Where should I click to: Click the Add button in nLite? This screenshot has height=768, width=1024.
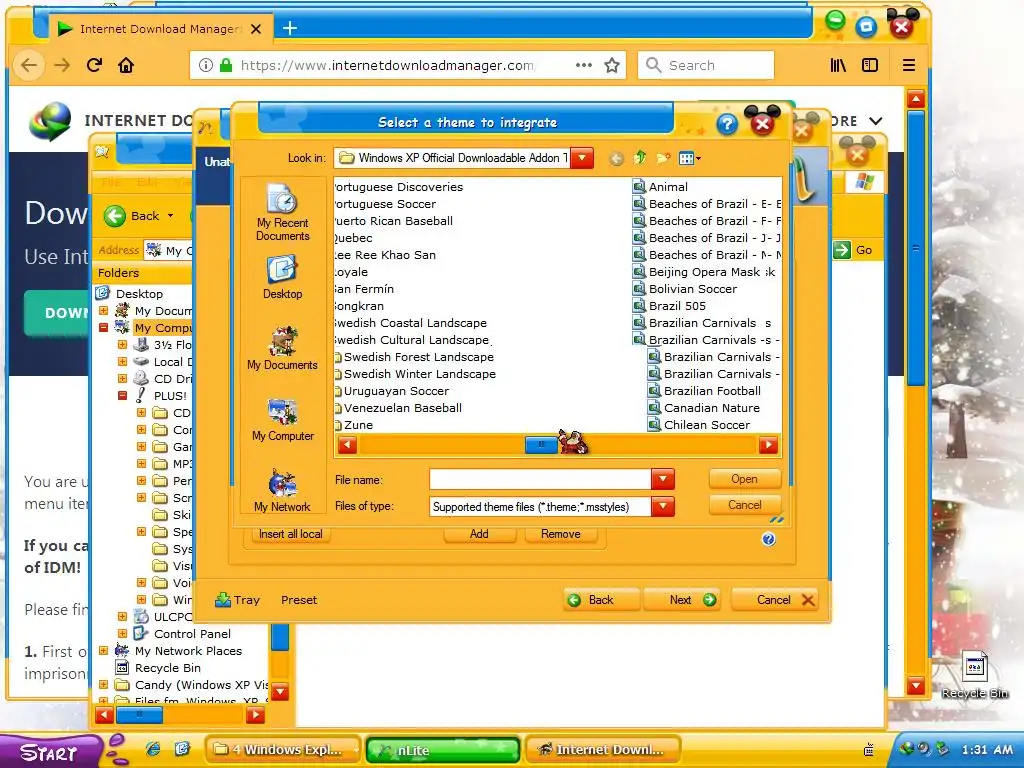click(479, 534)
